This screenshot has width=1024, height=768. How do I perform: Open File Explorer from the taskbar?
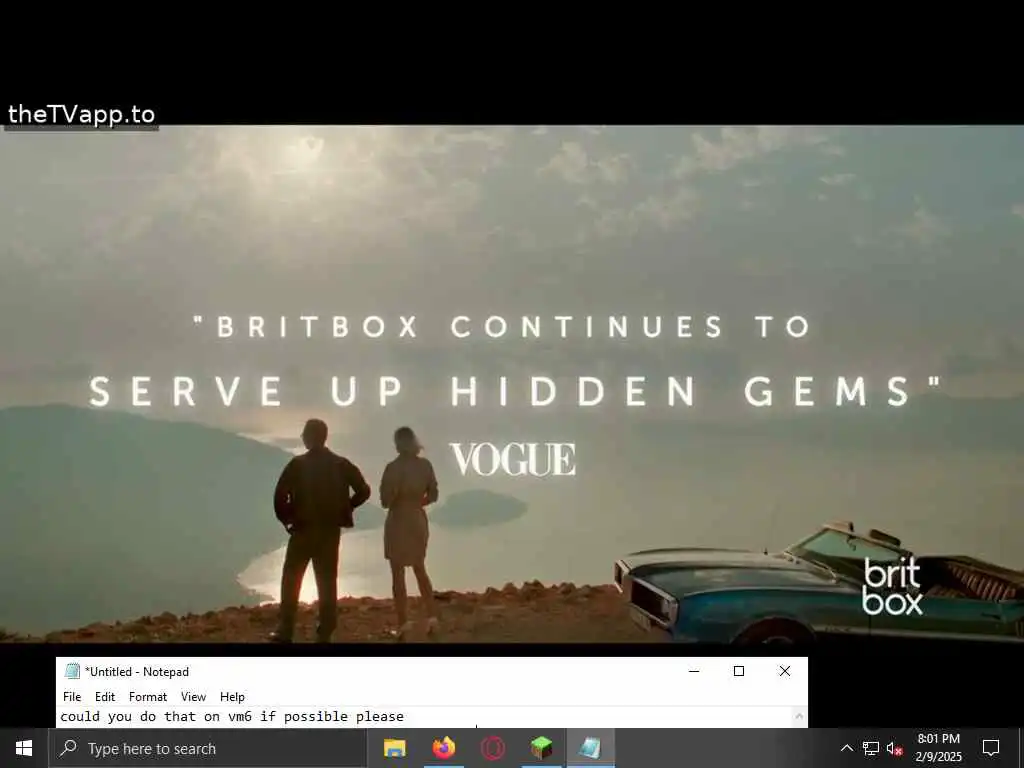(x=394, y=748)
